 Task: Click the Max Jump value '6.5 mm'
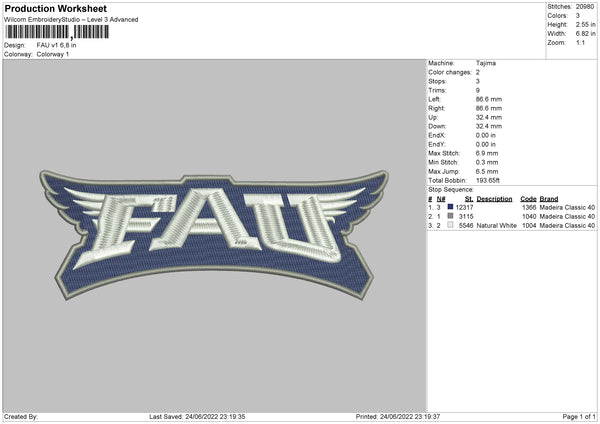[487, 171]
